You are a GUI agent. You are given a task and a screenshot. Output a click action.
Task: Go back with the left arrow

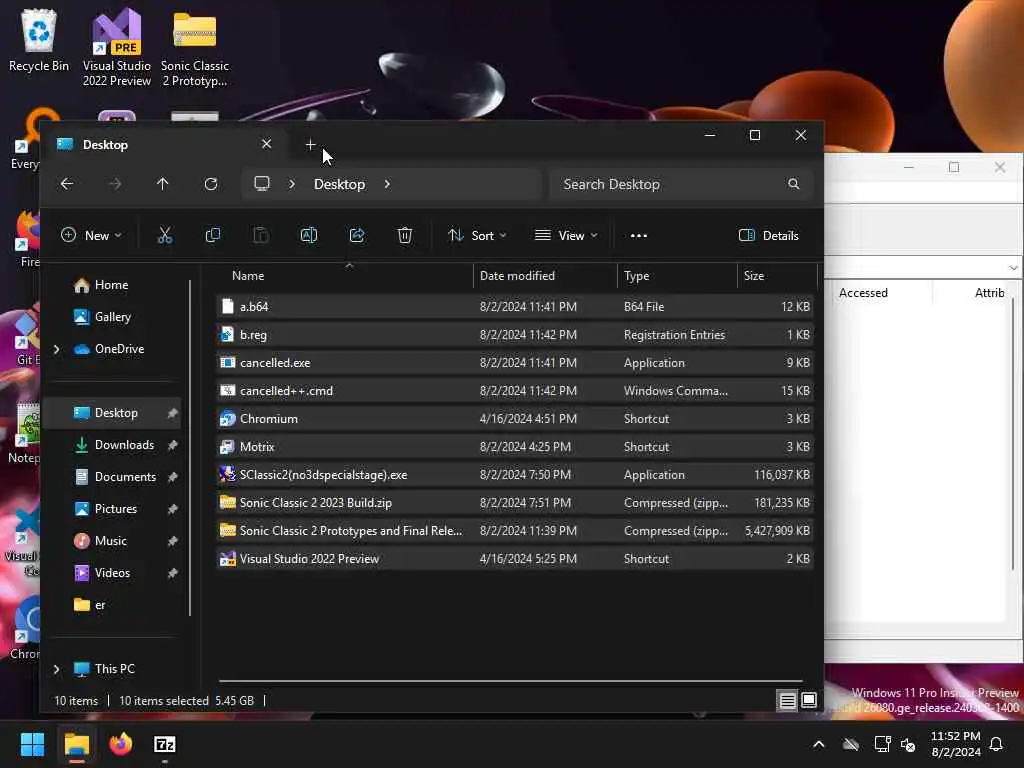67,184
